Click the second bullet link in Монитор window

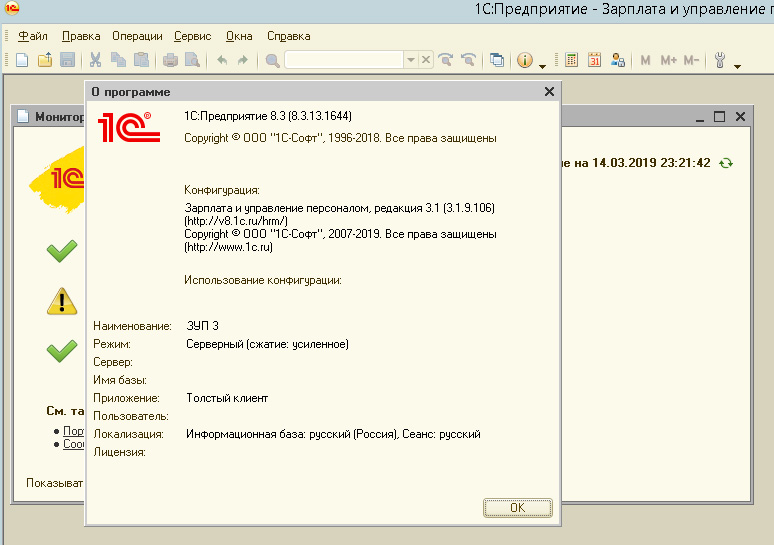74,444
